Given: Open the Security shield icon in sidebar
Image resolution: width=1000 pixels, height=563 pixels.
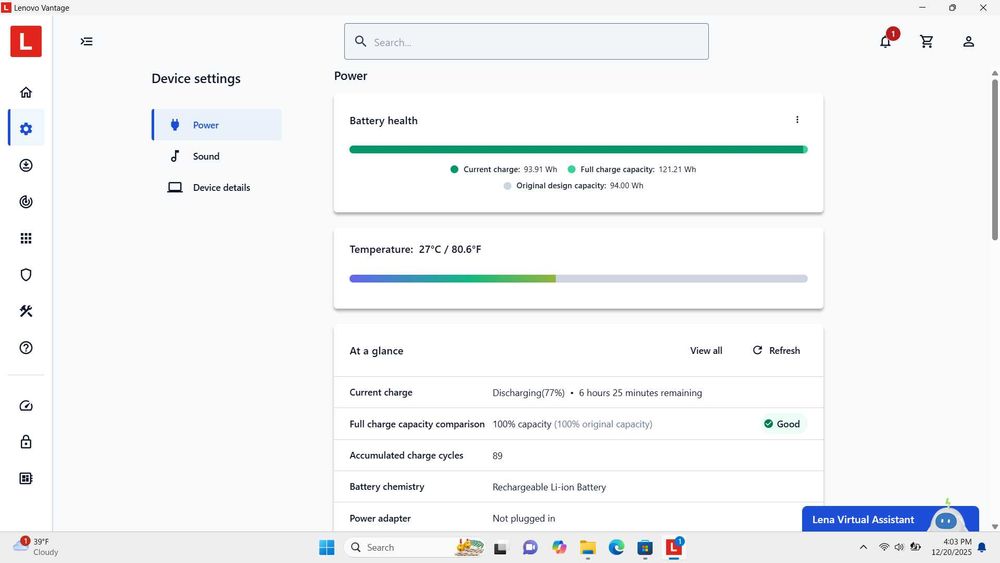Looking at the screenshot, I should [x=26, y=275].
